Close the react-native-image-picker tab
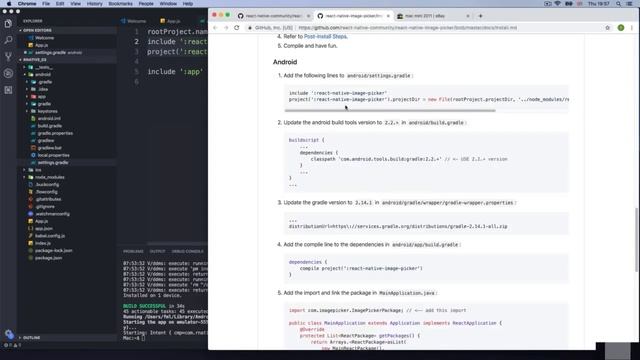 388,16
